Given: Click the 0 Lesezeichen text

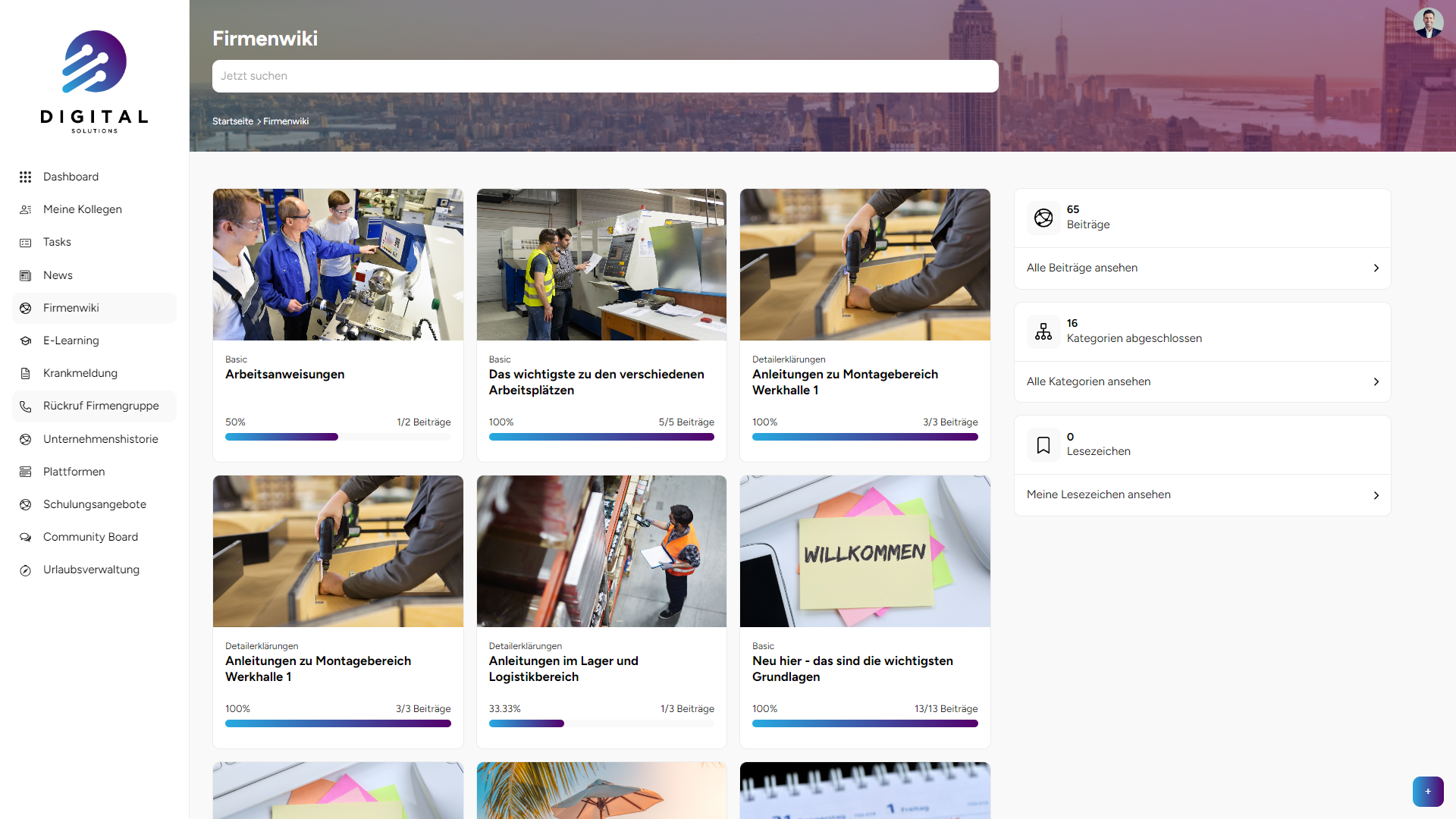Looking at the screenshot, I should (x=1099, y=444).
